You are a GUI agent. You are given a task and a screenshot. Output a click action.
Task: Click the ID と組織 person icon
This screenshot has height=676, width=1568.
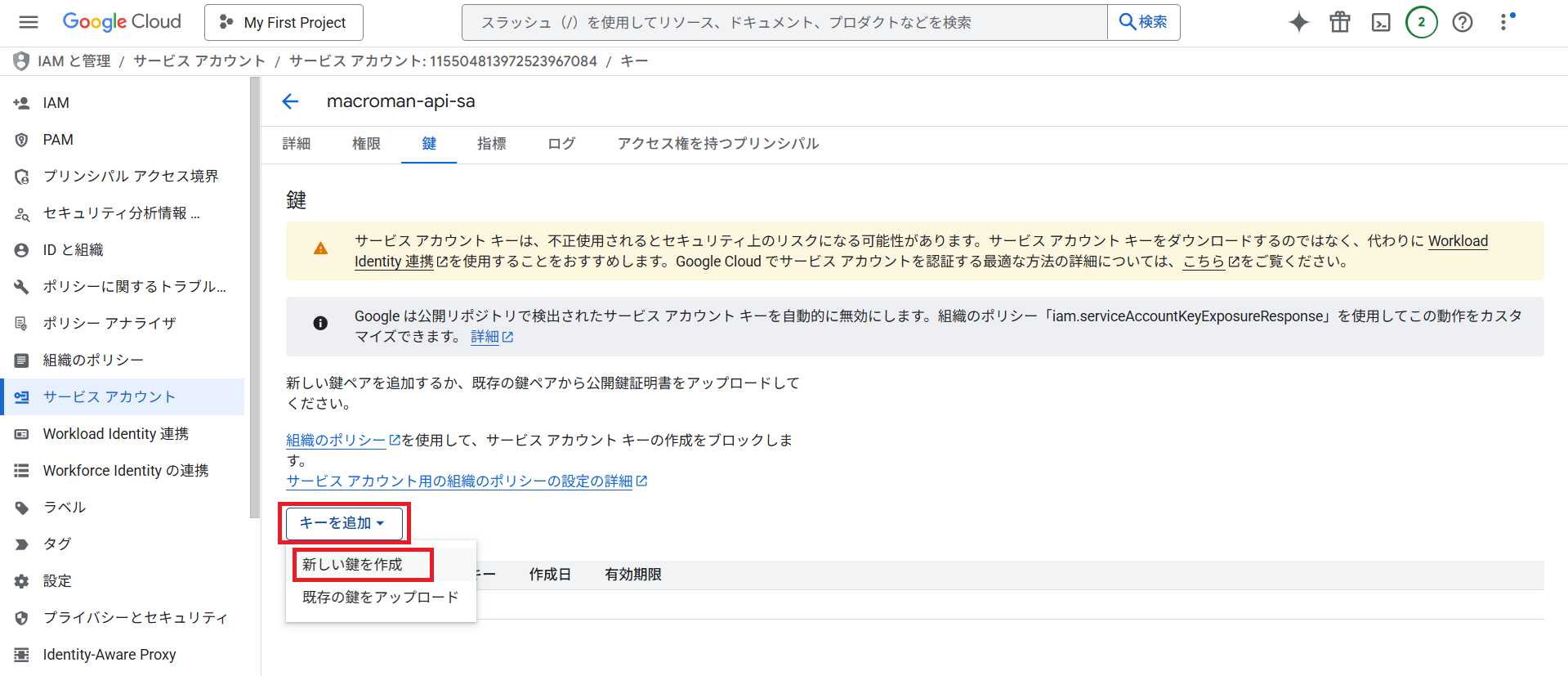tap(22, 250)
